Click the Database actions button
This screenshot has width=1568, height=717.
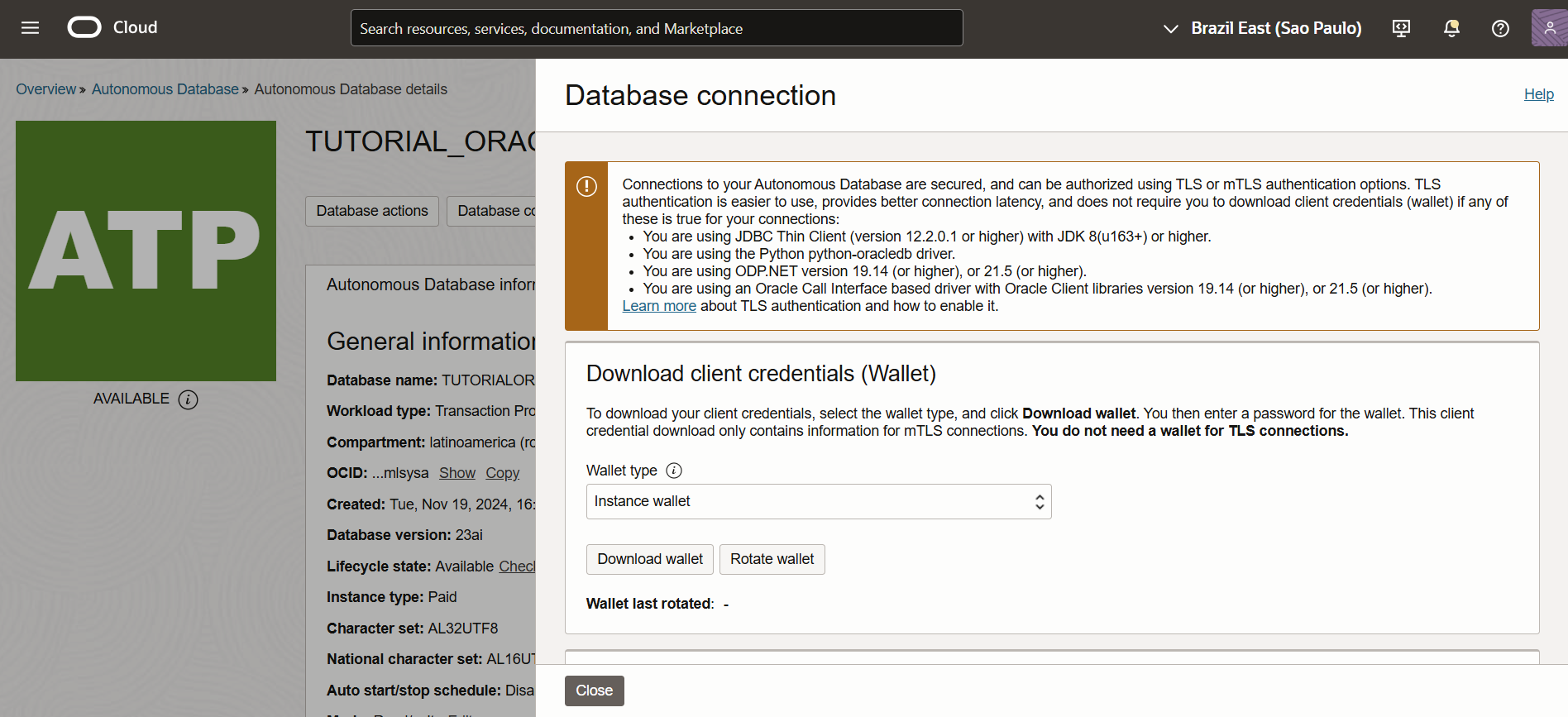[x=372, y=211]
